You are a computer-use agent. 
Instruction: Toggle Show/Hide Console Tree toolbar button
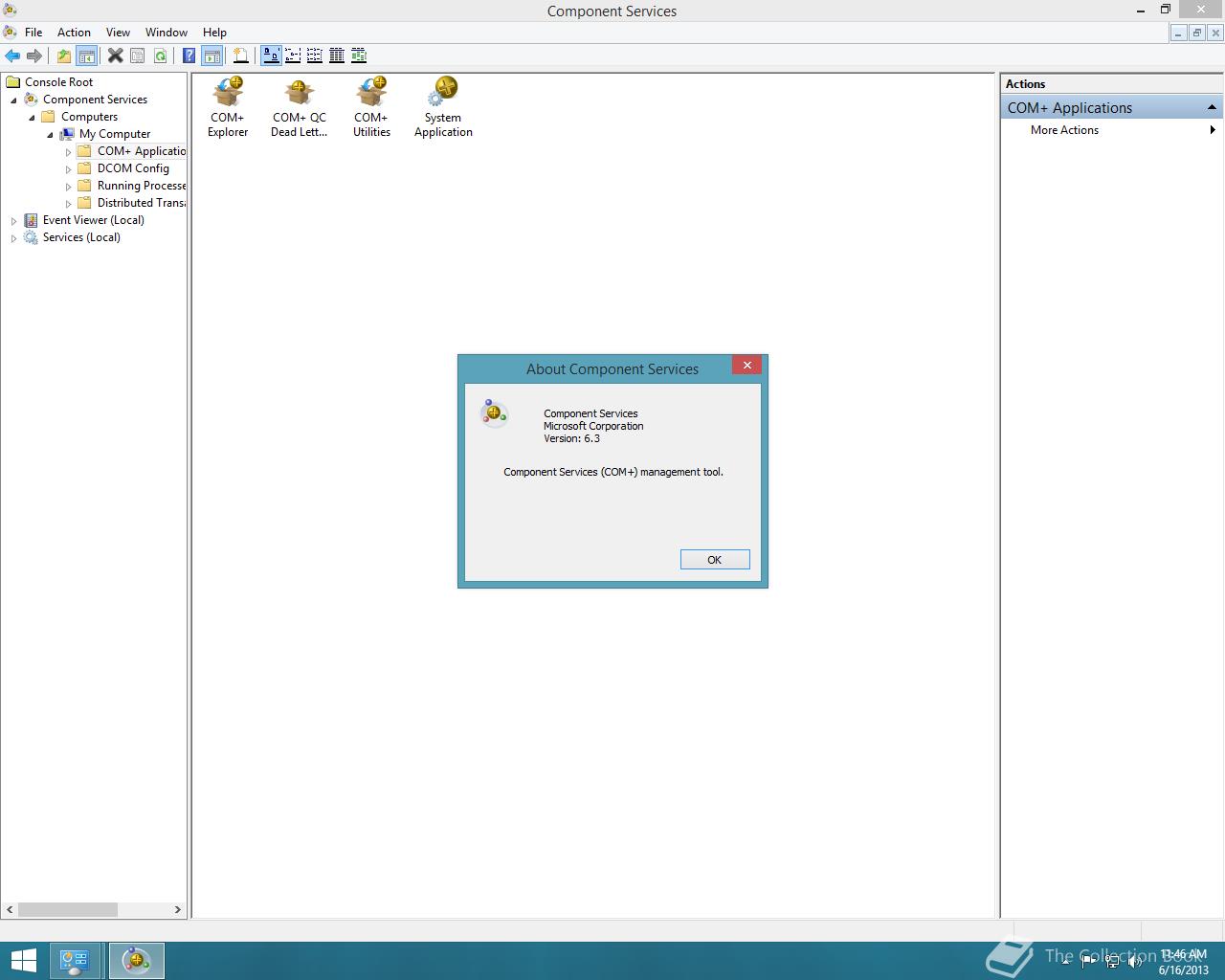(x=86, y=56)
